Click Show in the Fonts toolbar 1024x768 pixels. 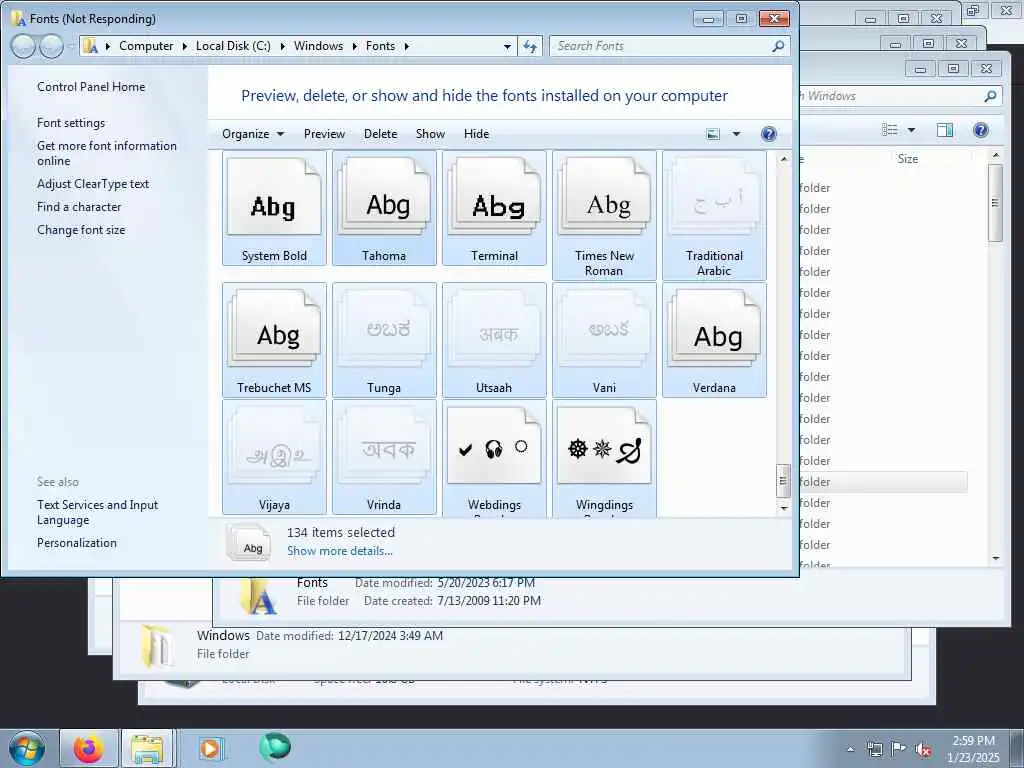pos(430,134)
